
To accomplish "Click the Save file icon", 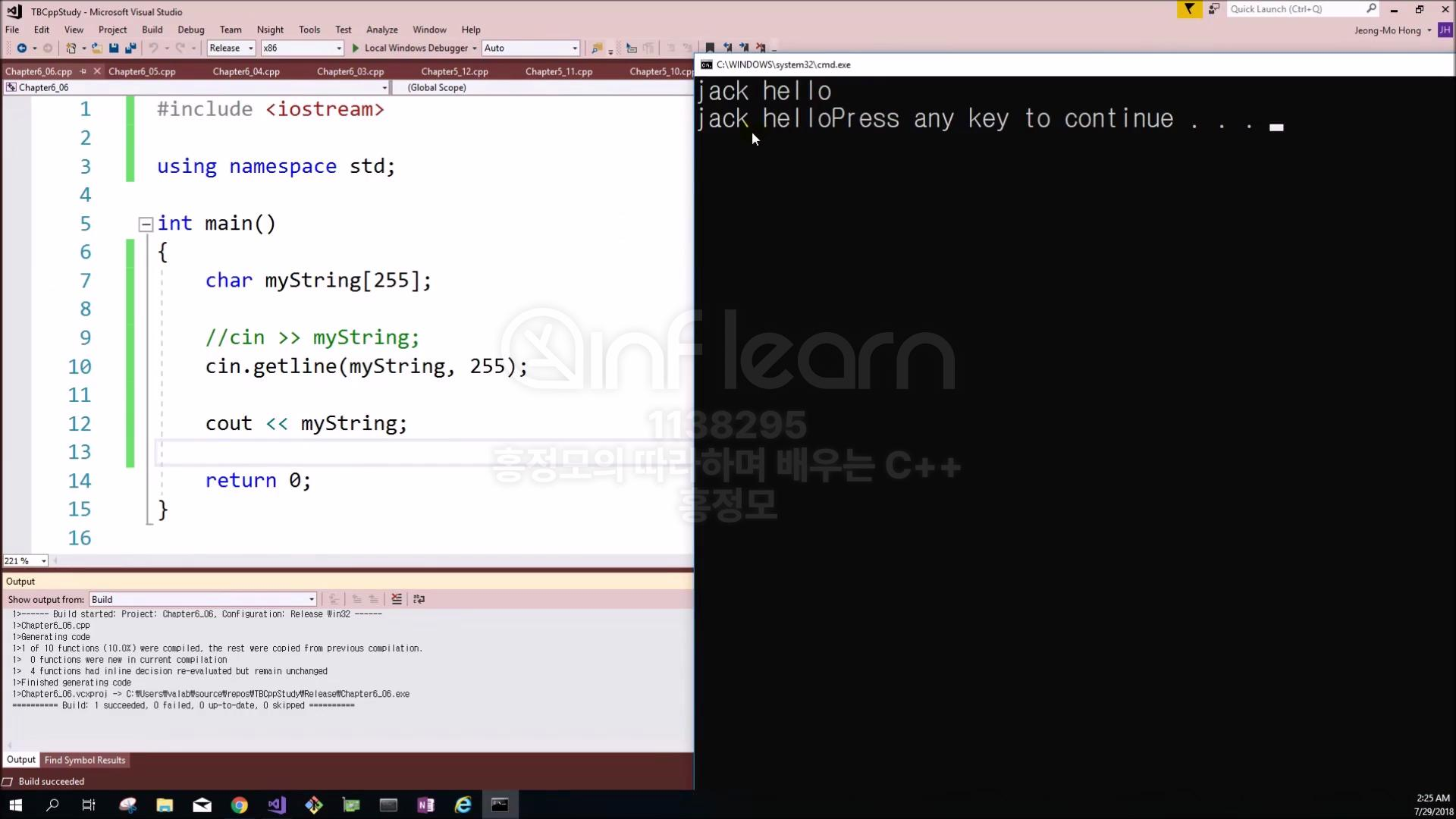I will (x=114, y=48).
